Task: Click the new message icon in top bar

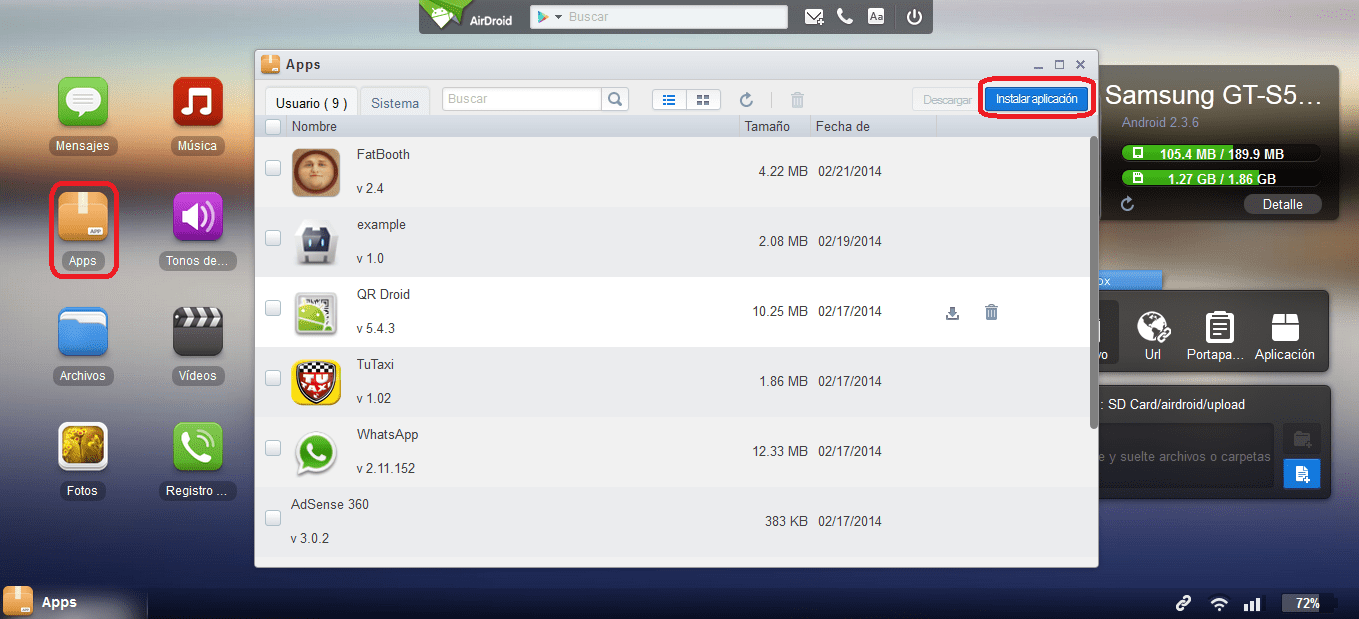Action: [x=814, y=17]
